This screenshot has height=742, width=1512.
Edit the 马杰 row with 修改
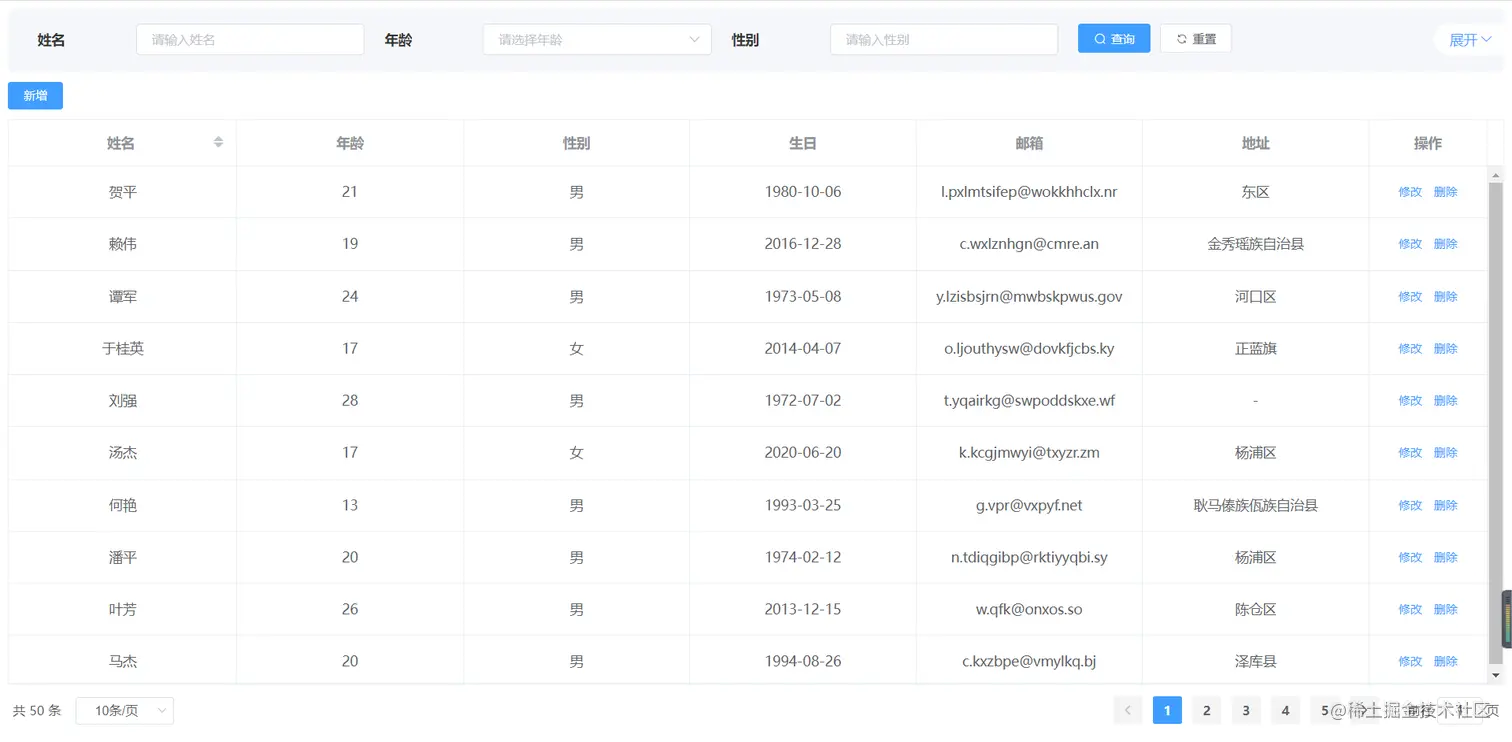point(1410,662)
